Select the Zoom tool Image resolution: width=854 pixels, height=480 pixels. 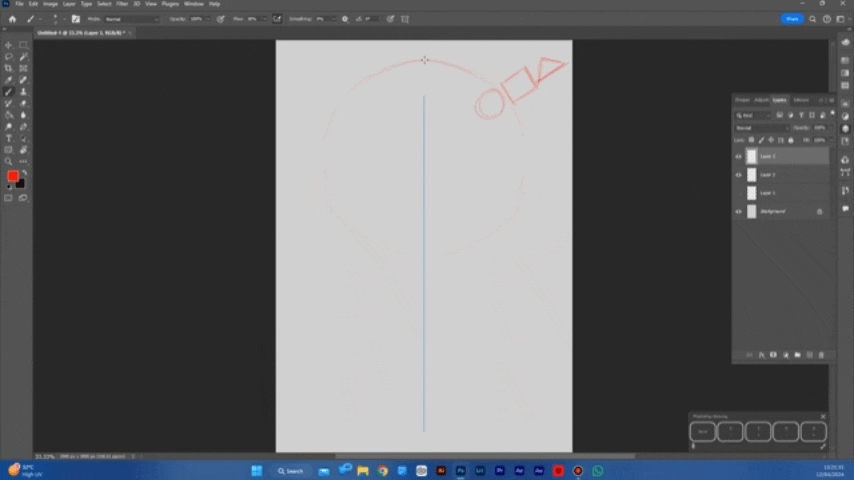(x=9, y=161)
